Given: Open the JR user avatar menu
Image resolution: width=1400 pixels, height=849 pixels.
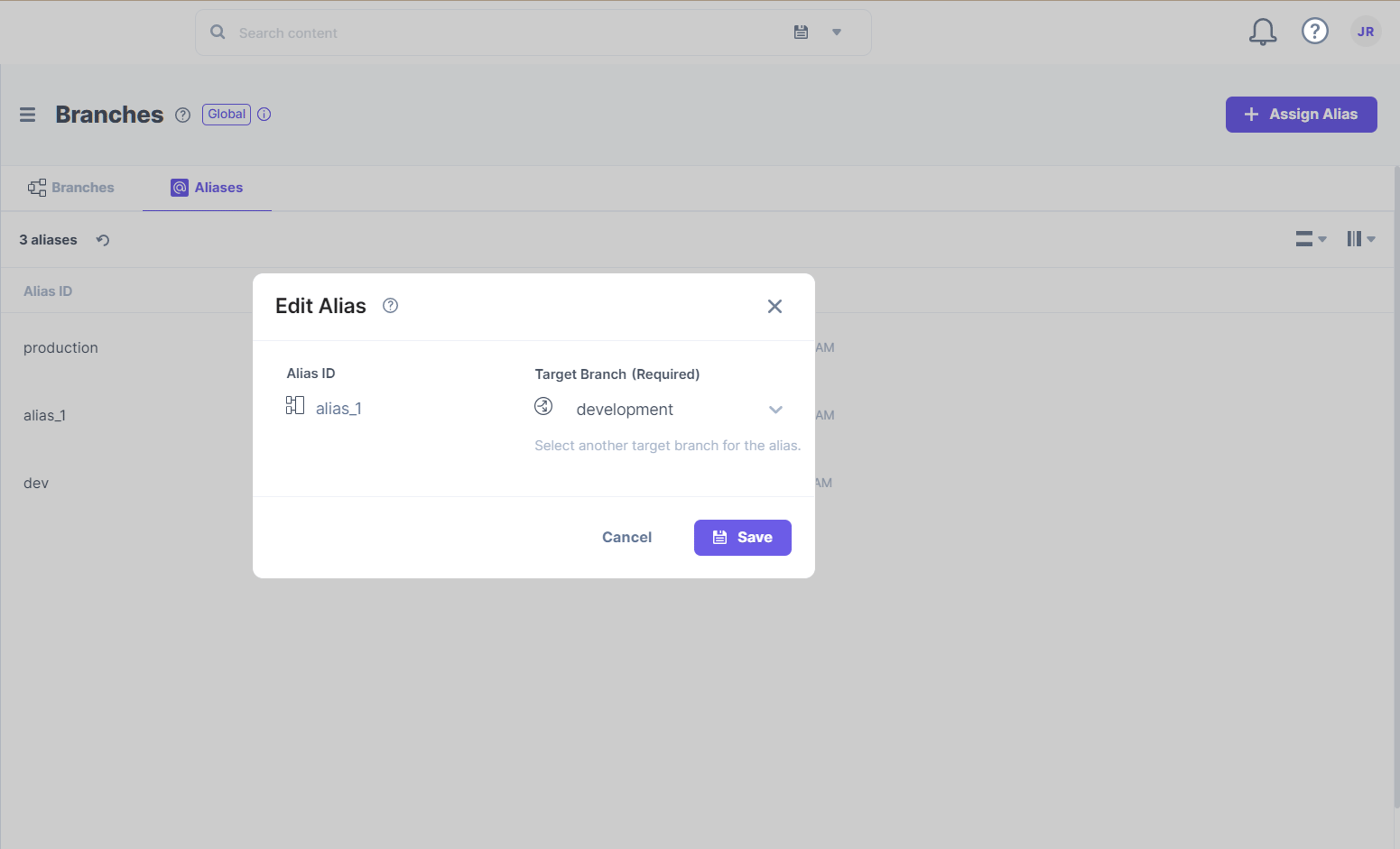Looking at the screenshot, I should [1365, 32].
